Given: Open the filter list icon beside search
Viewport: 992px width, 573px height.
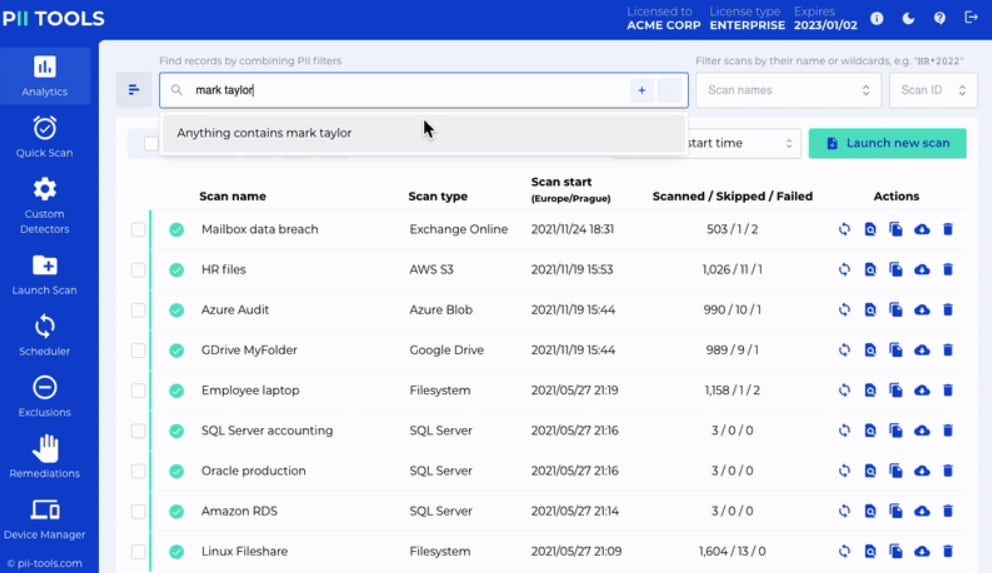Looking at the screenshot, I should tap(134, 90).
